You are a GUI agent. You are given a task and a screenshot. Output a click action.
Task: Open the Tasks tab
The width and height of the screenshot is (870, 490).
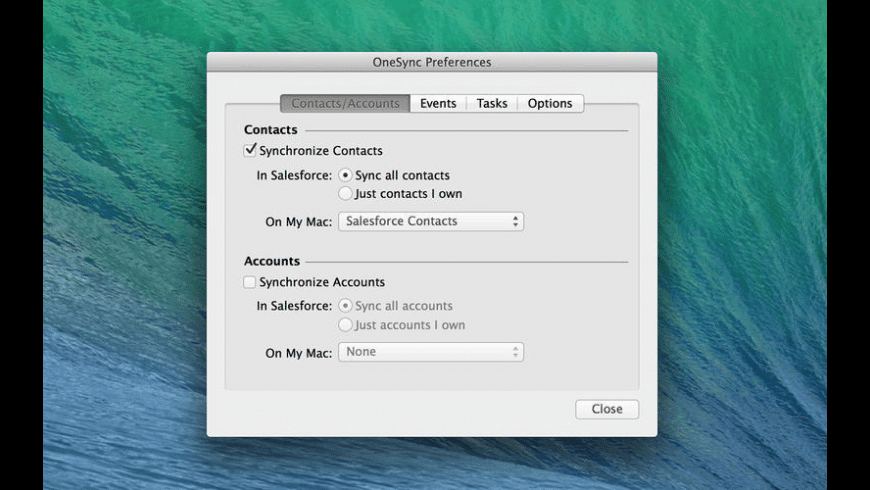tap(492, 103)
